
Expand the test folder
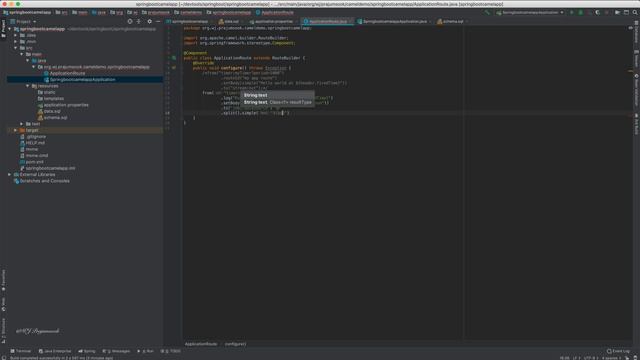point(22,124)
